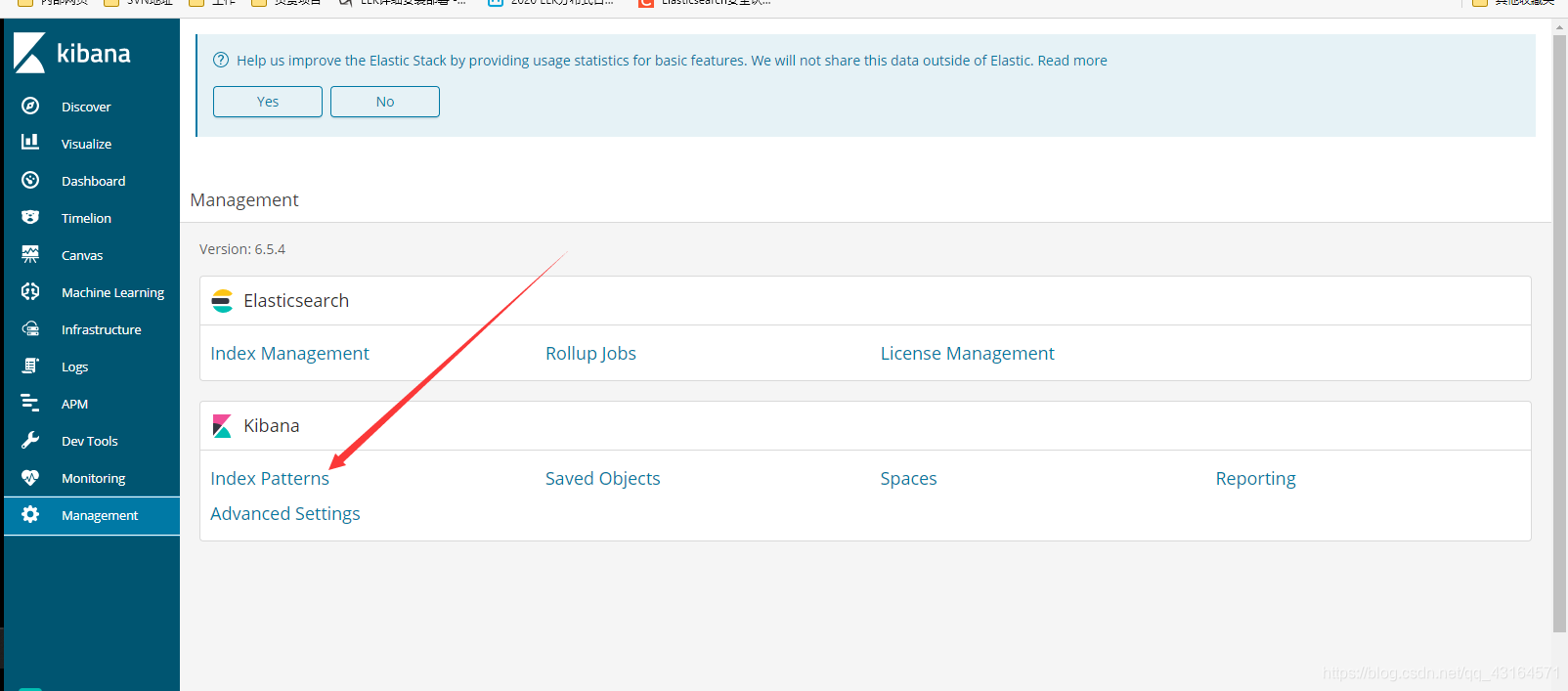
Task: Select Timelion in the sidebar
Action: click(x=86, y=218)
